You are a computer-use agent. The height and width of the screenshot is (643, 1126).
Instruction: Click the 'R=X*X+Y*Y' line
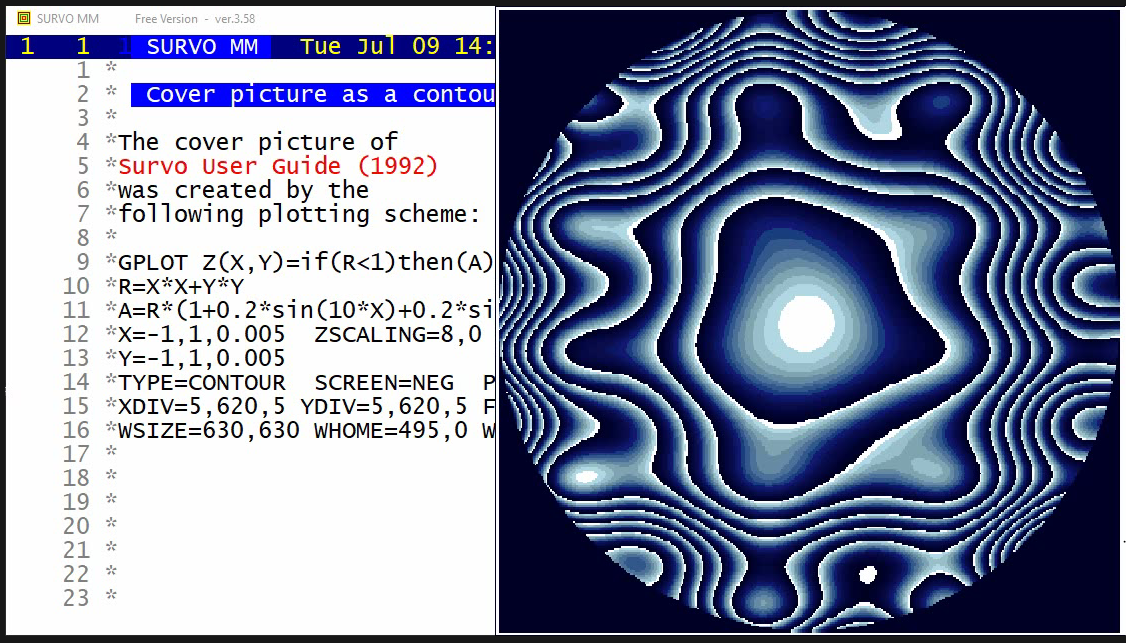181,286
